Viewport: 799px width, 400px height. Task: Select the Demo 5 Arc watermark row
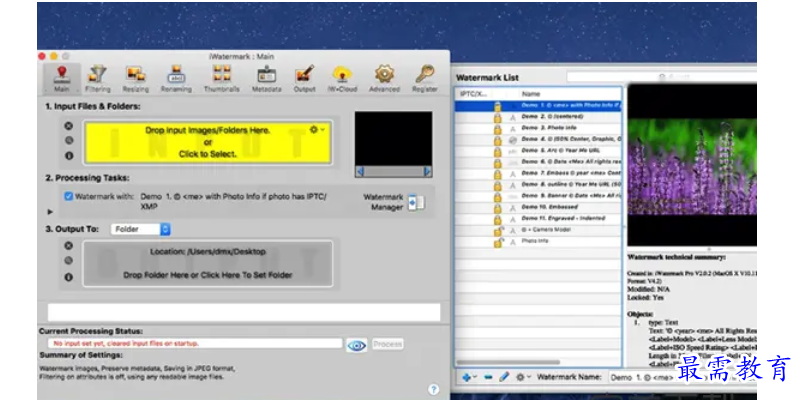tap(538, 151)
